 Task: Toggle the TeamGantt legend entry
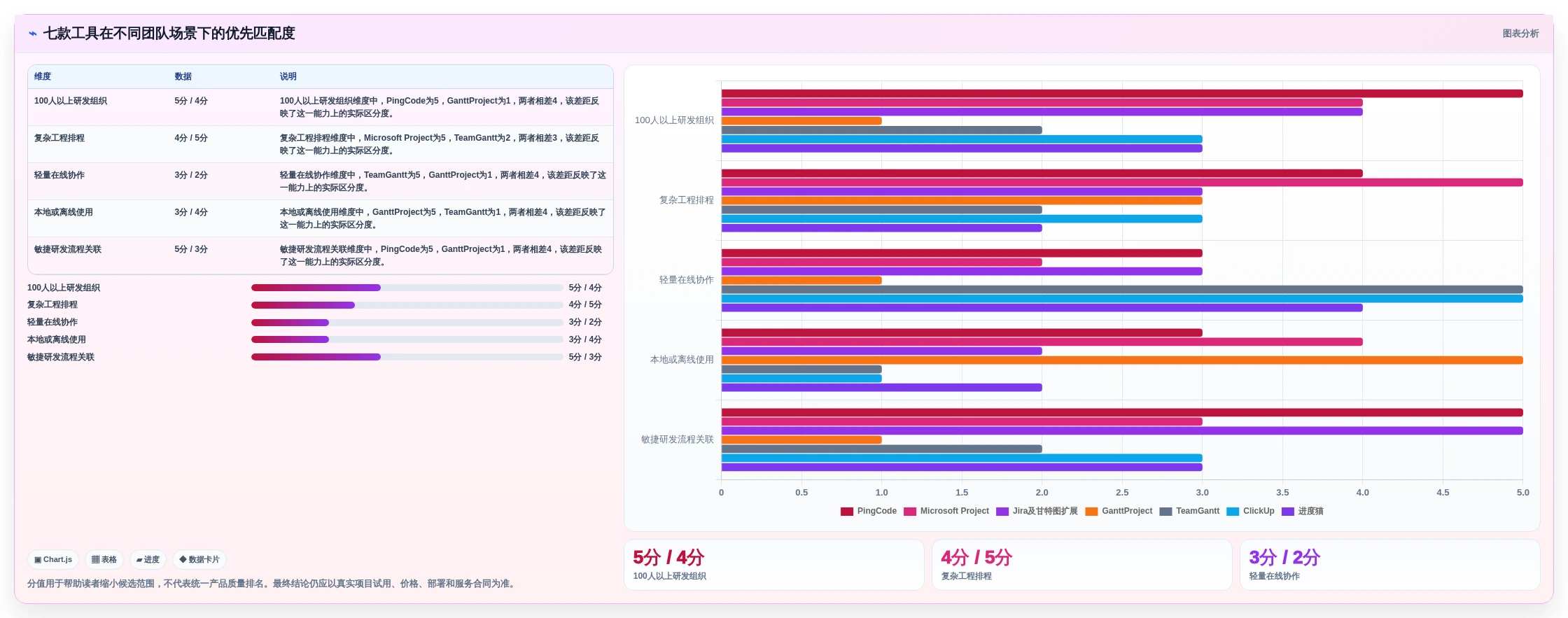coord(1189,511)
